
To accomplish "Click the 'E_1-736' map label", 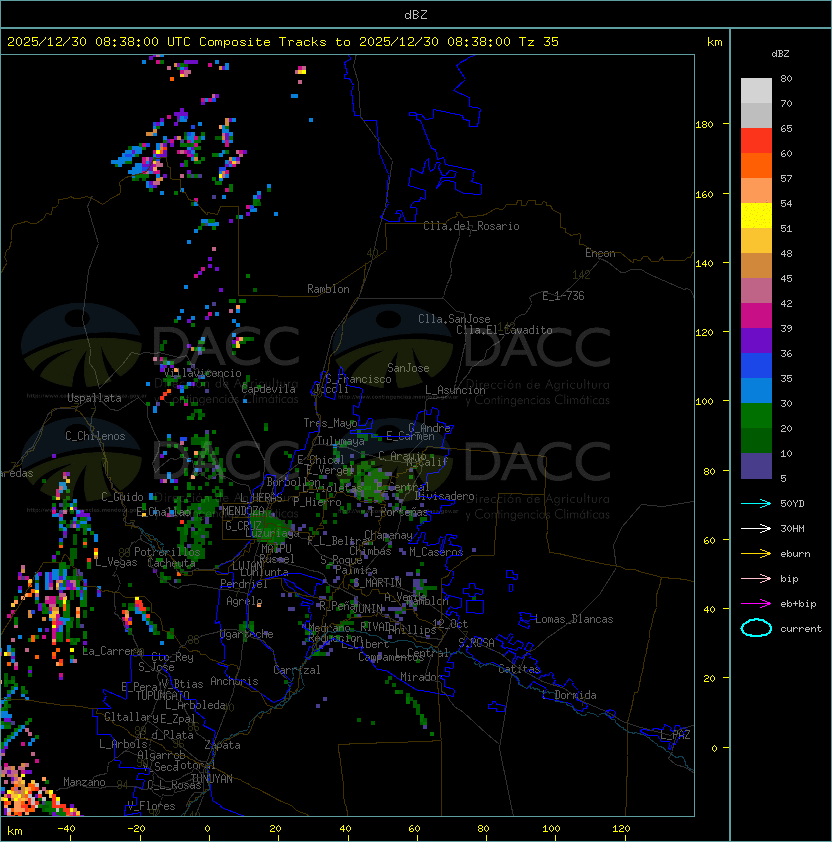I will pos(563,296).
